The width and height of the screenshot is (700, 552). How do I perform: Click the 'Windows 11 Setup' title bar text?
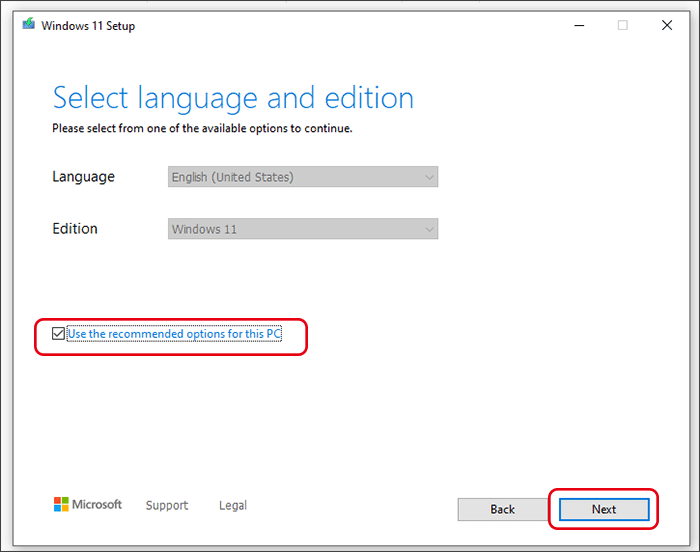(x=89, y=26)
